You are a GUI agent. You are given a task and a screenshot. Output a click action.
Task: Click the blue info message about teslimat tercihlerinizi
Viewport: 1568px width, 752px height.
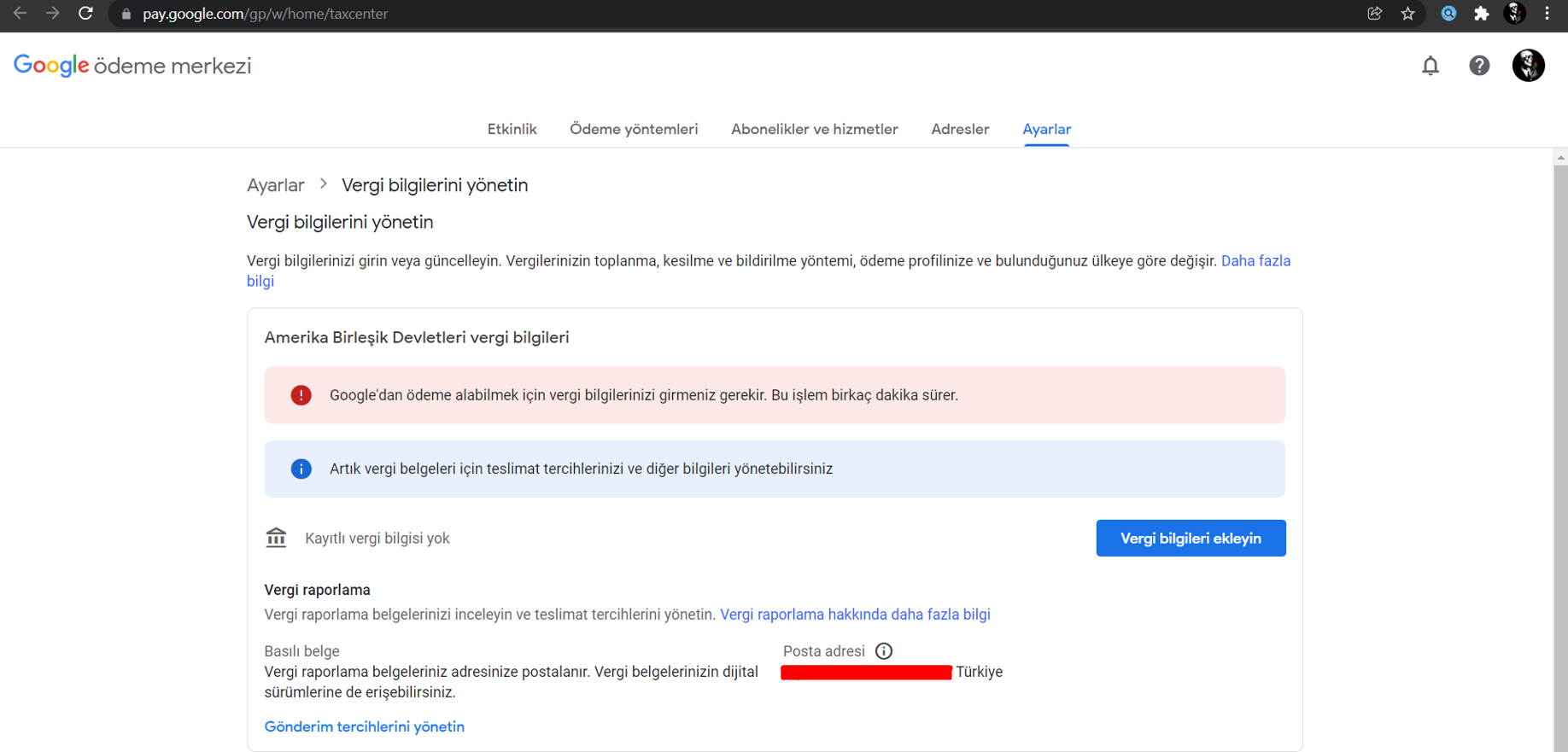581,469
